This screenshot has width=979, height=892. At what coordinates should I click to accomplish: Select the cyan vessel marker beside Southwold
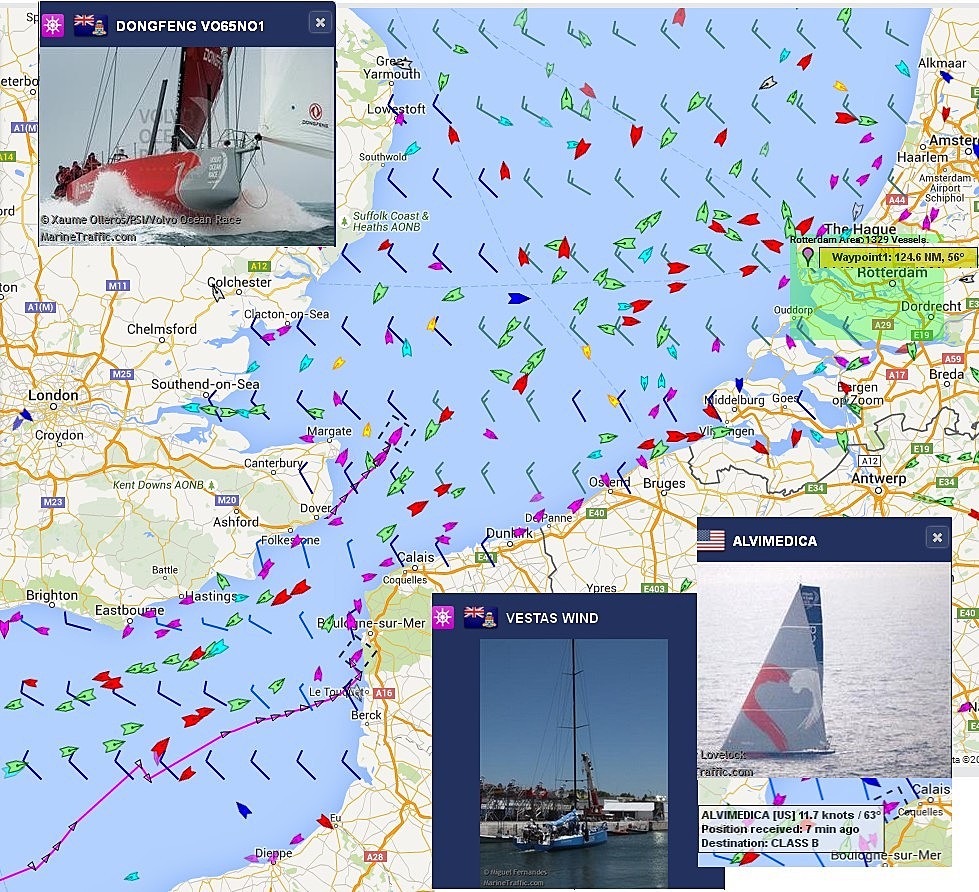pyautogui.click(x=412, y=149)
